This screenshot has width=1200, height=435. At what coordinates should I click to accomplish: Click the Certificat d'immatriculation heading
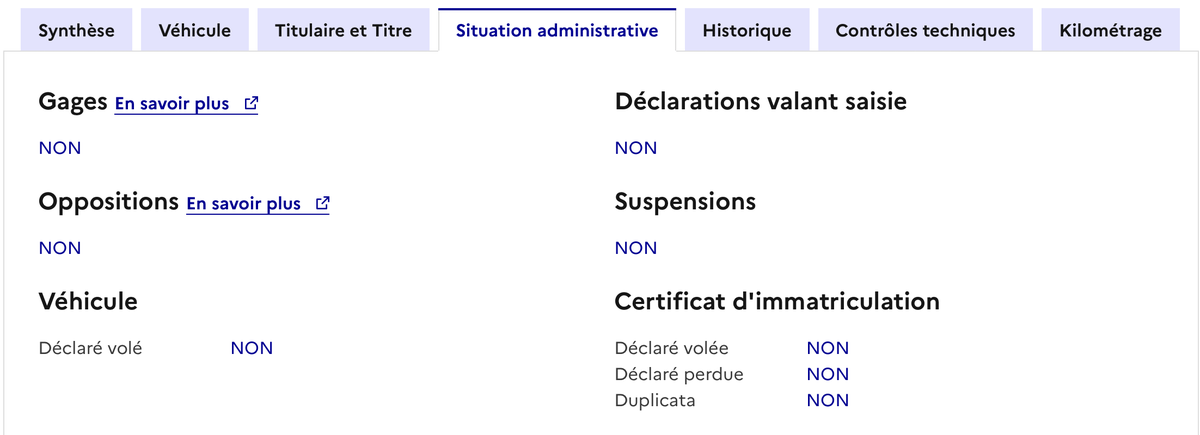click(x=777, y=301)
